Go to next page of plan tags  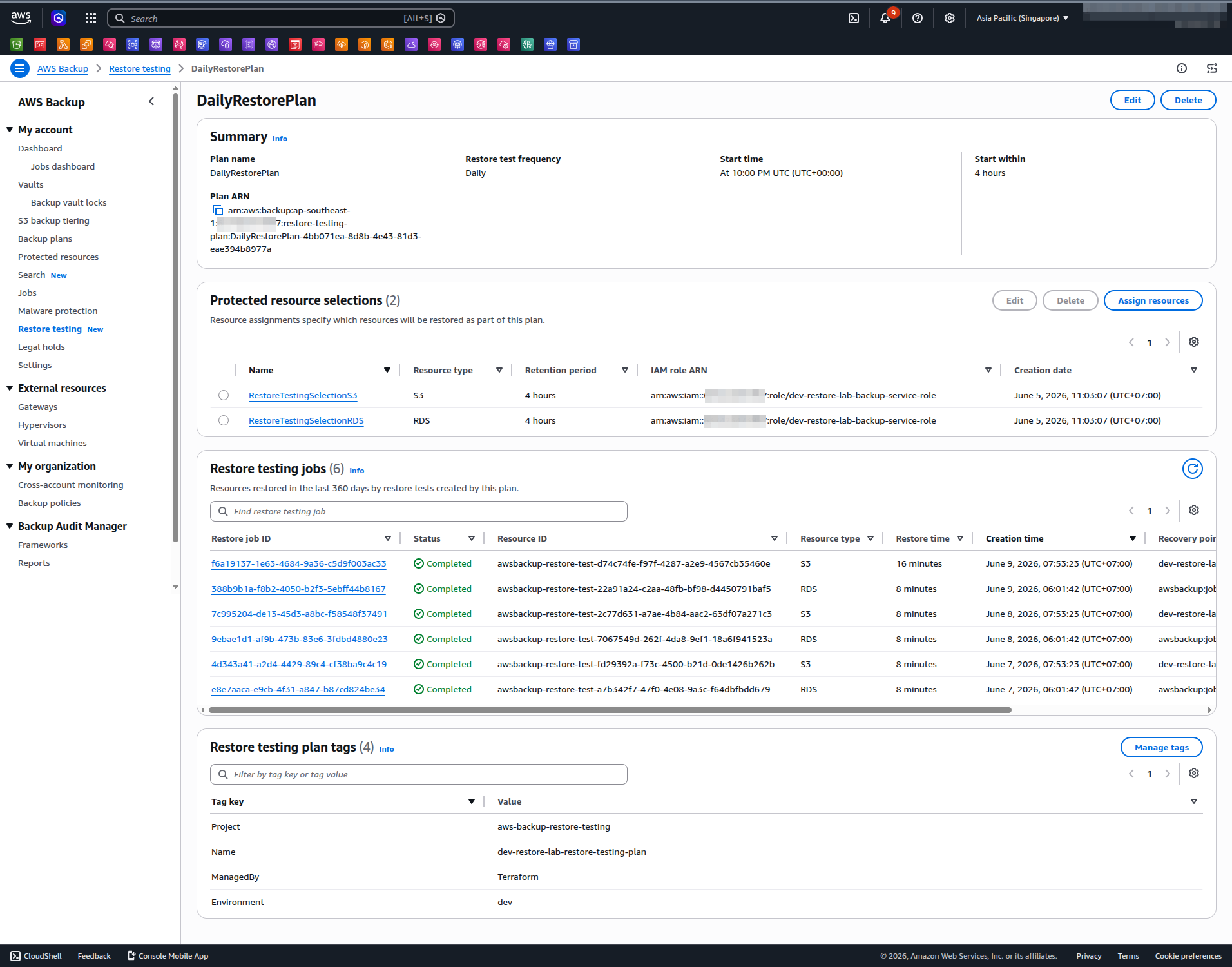pyautogui.click(x=1168, y=774)
